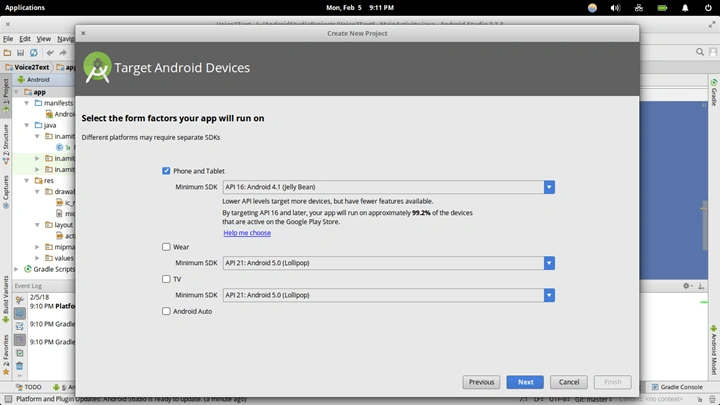Collapse the java folder node
720x405 pixels.
click(27, 125)
